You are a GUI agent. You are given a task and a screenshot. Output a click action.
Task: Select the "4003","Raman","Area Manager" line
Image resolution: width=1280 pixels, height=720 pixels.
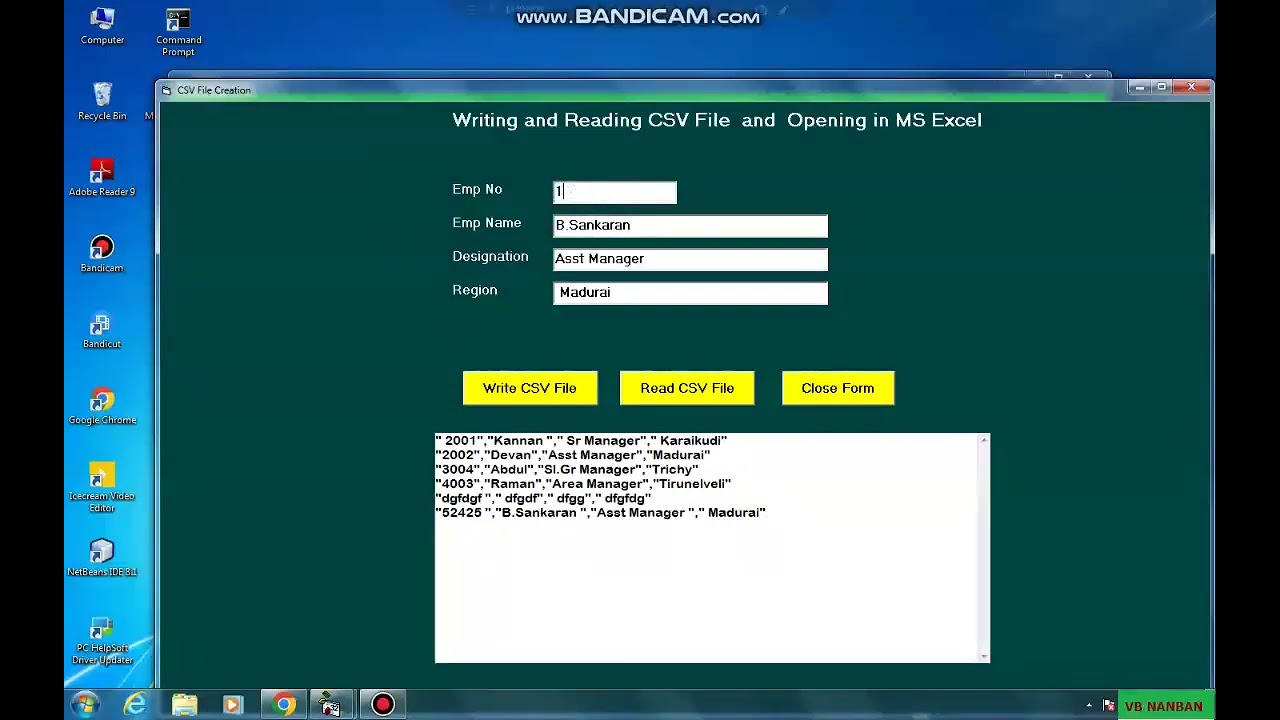(583, 484)
